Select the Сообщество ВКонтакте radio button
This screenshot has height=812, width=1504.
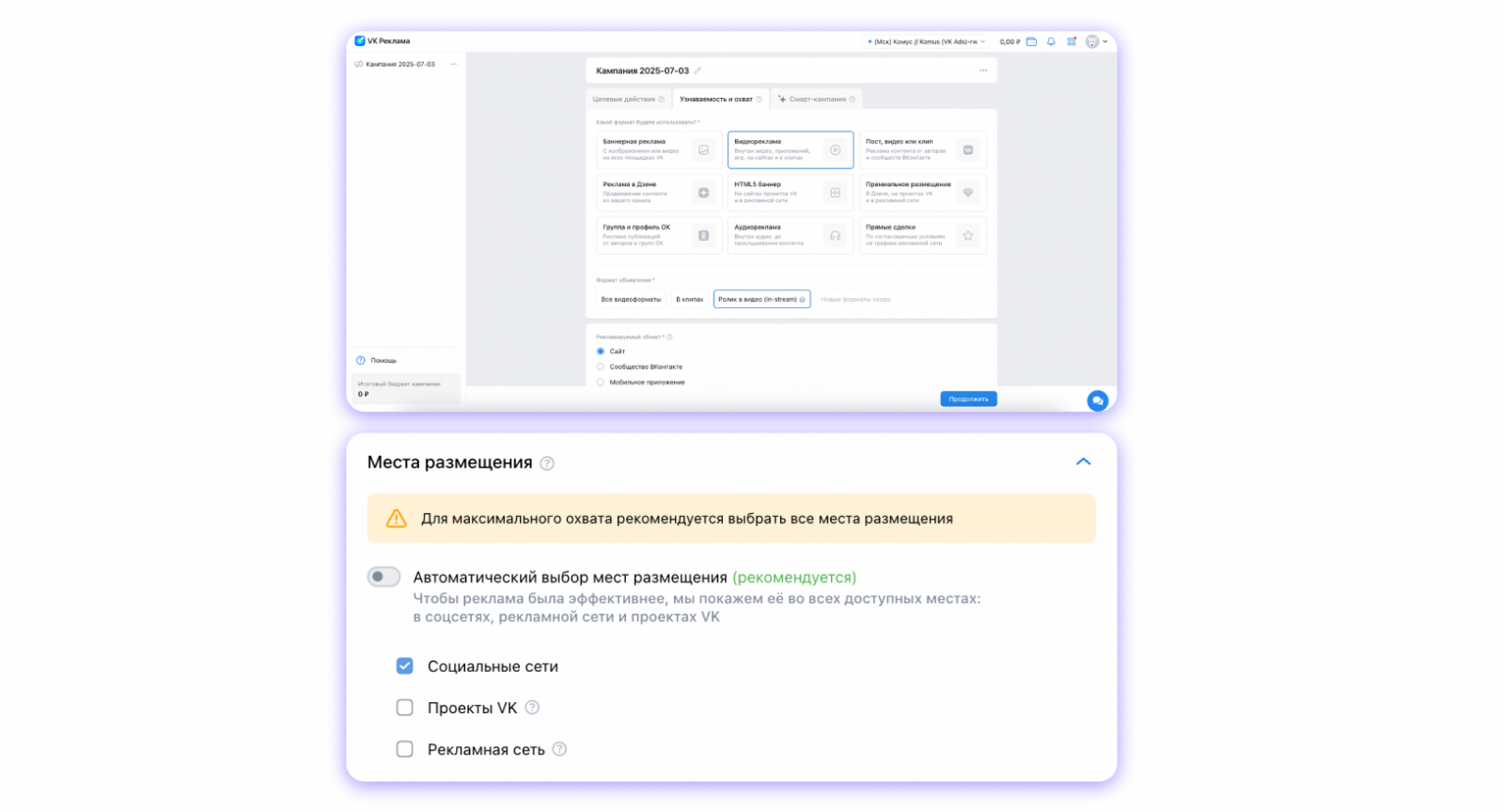pyautogui.click(x=601, y=367)
